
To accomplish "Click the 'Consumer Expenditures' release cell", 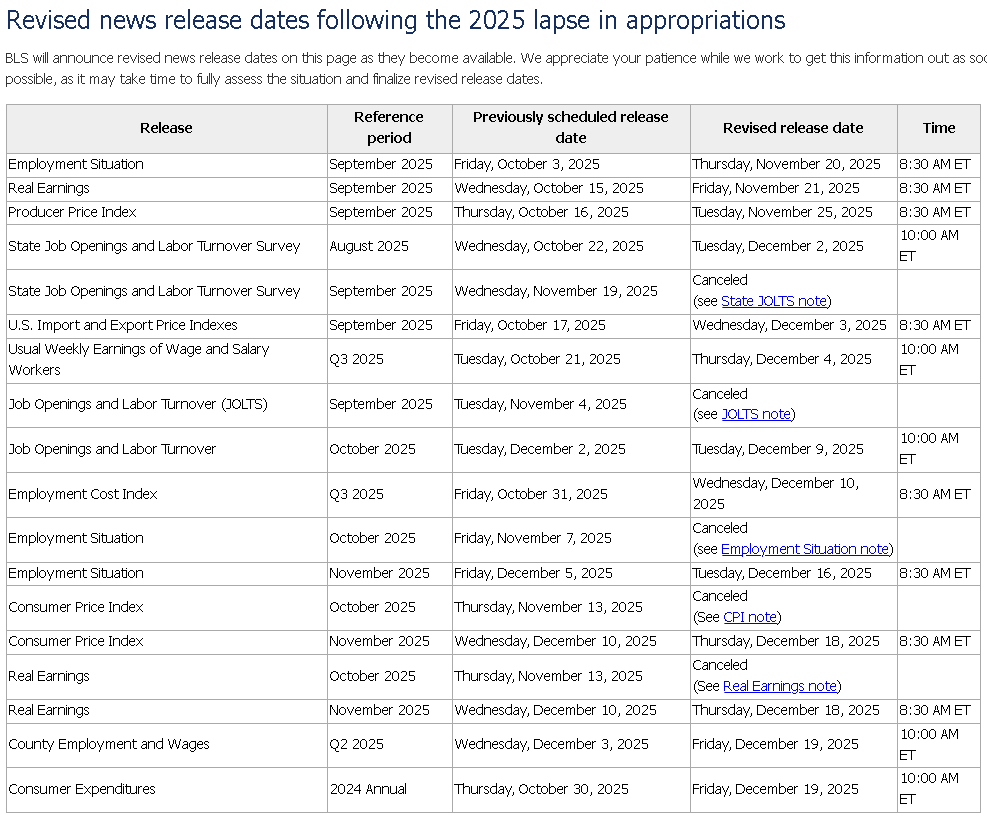I will (x=82, y=789).
